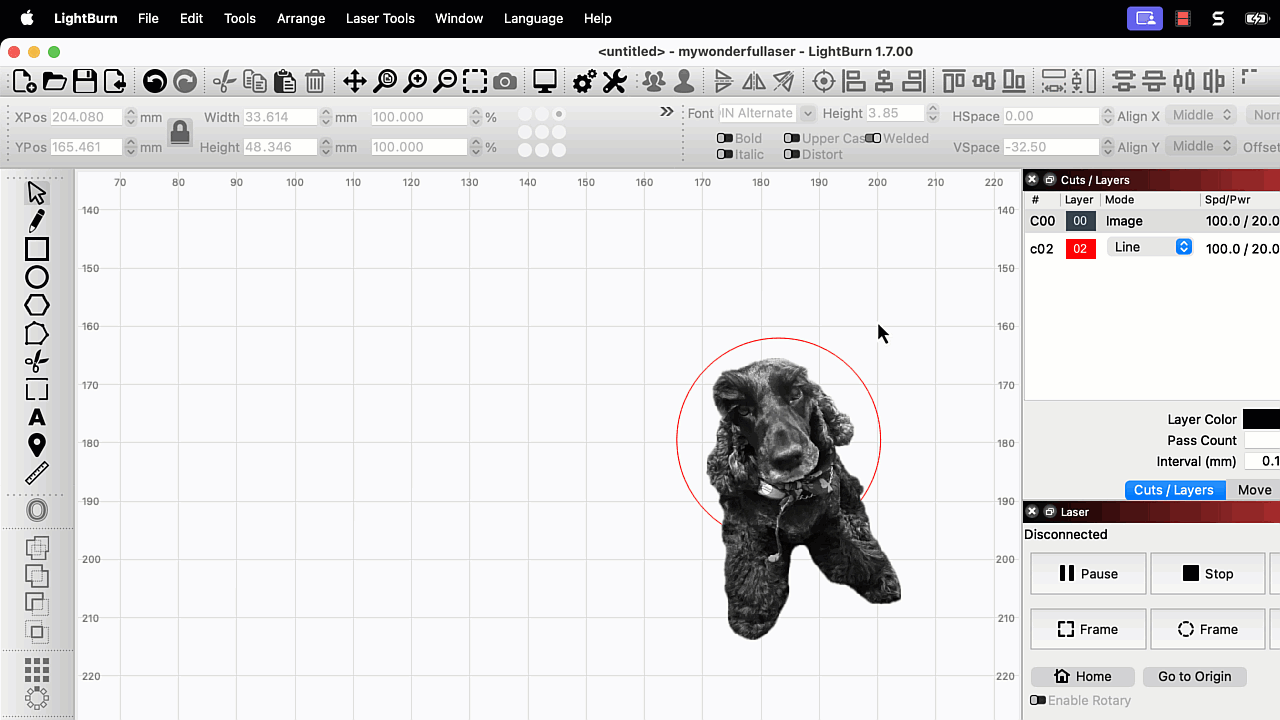
Task: Click the Go to Origin button
Action: (x=1194, y=676)
